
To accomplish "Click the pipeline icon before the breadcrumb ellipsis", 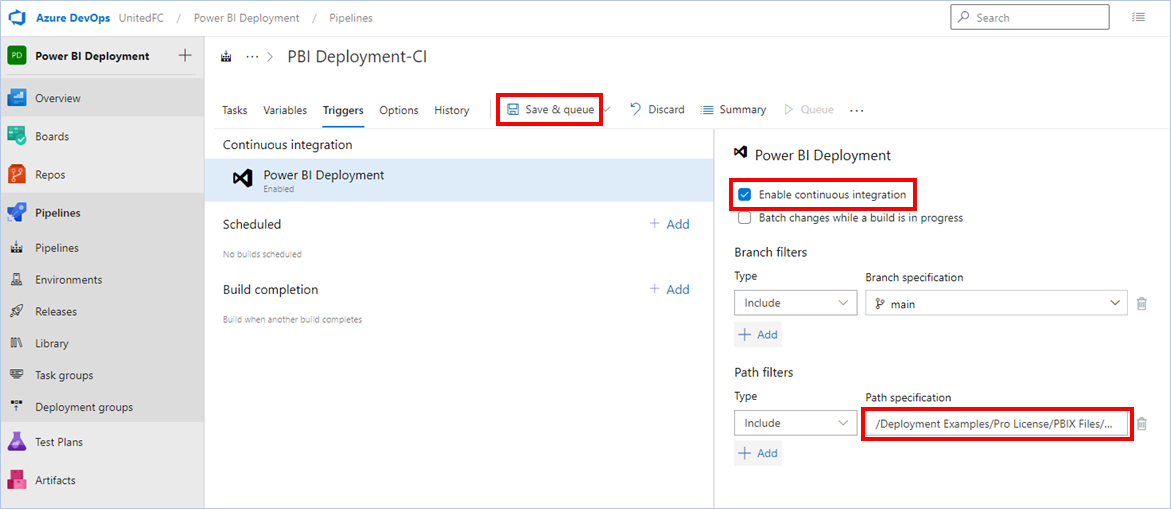I will [x=227, y=57].
